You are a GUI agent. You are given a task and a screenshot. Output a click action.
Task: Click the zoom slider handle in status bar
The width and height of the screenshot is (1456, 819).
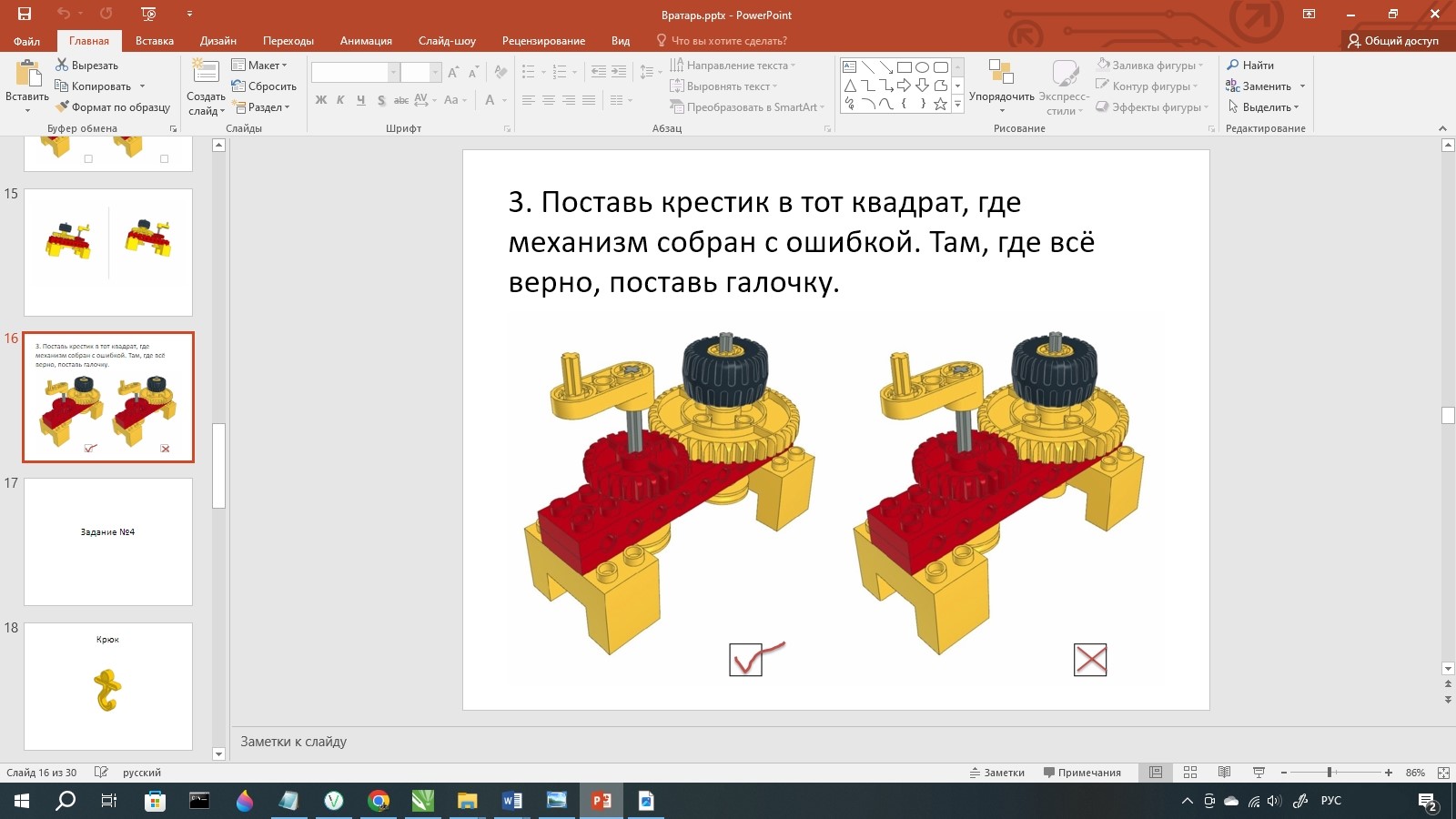pos(1330,773)
